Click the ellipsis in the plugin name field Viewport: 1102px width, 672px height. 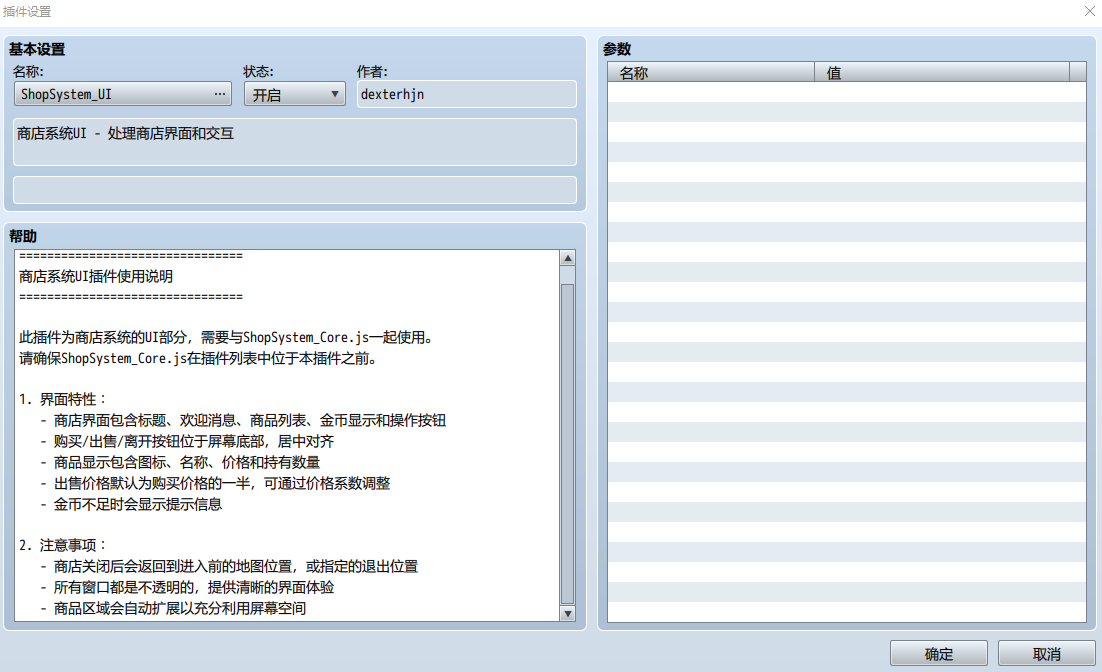[x=220, y=94]
